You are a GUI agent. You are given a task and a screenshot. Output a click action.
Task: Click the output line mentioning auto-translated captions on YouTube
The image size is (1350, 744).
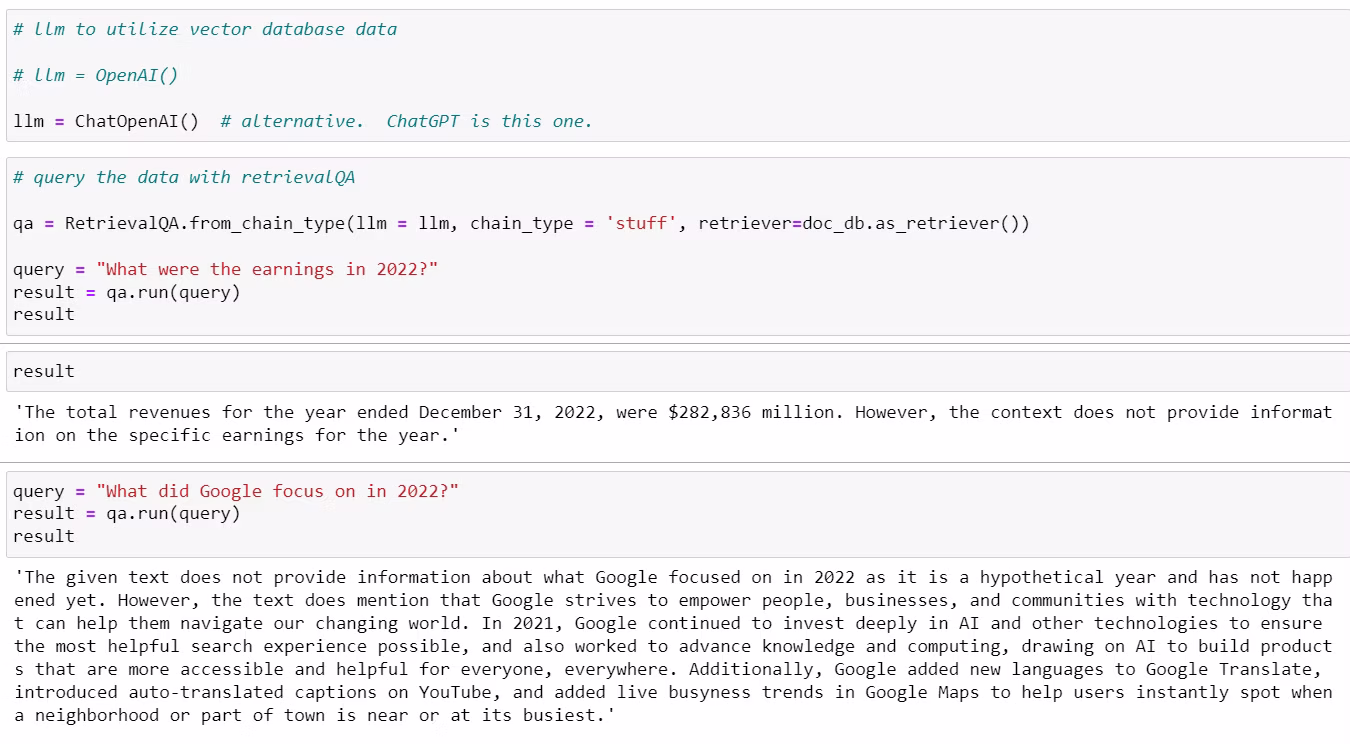click(x=672, y=692)
